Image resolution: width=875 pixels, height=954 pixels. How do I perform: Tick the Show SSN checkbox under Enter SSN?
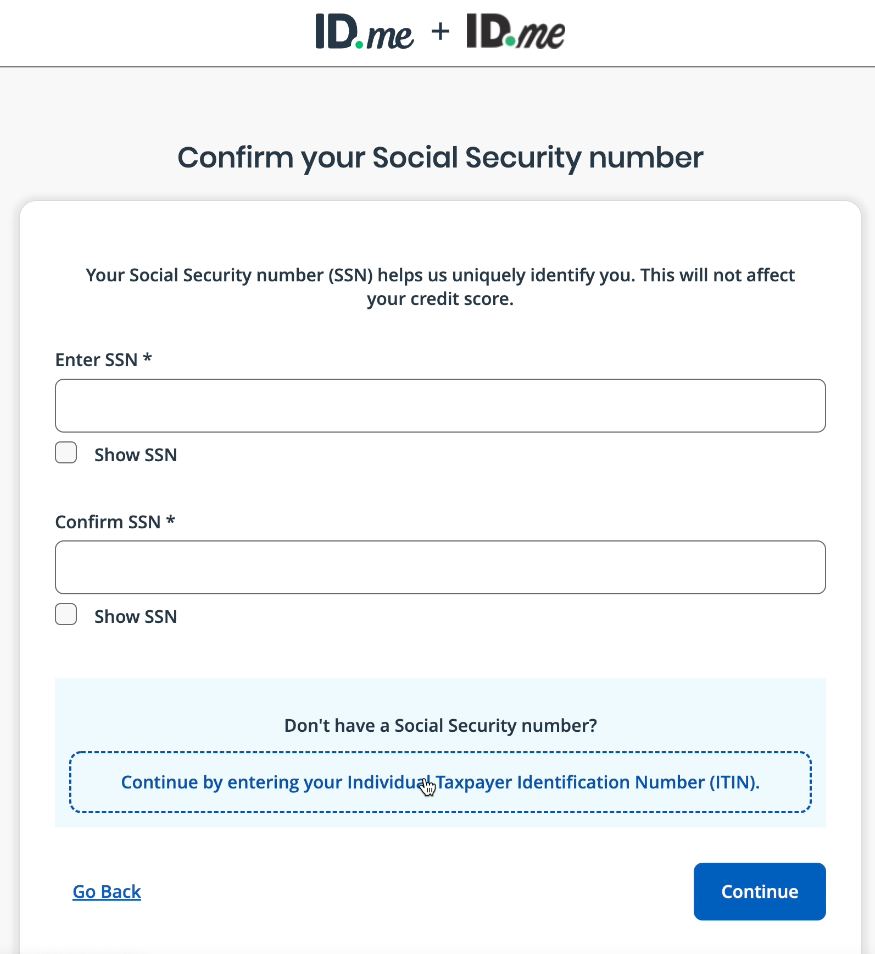coord(66,453)
